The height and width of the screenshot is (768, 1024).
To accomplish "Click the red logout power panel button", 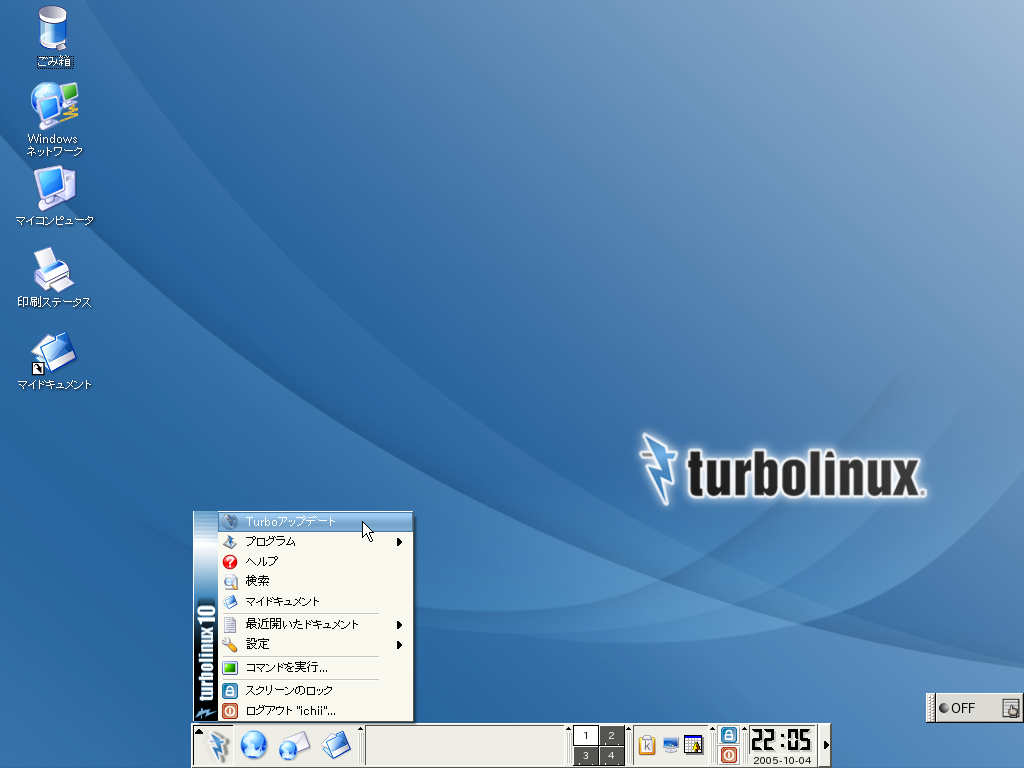I will coord(729,756).
